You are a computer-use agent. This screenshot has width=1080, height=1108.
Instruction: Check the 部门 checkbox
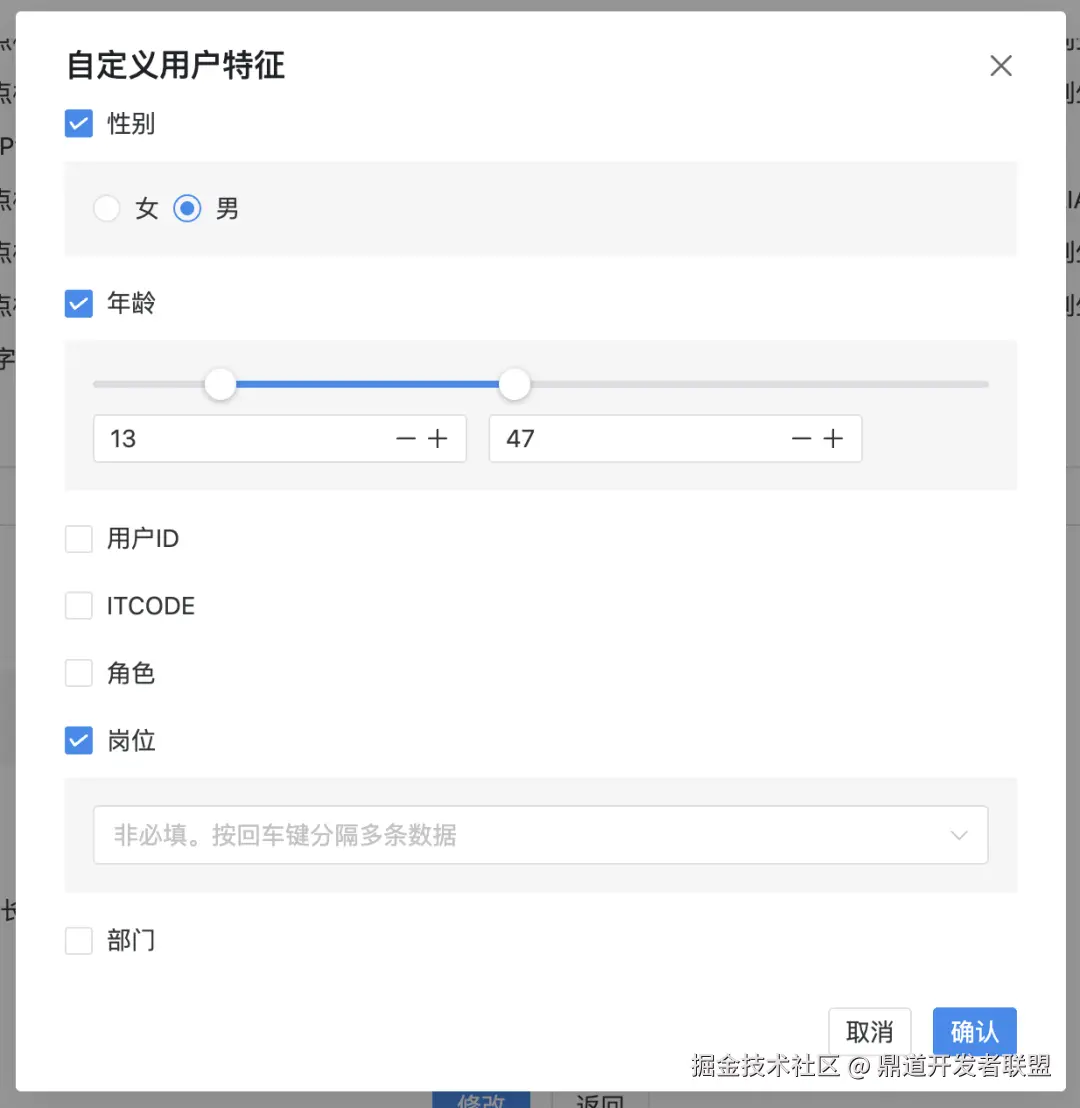click(78, 940)
